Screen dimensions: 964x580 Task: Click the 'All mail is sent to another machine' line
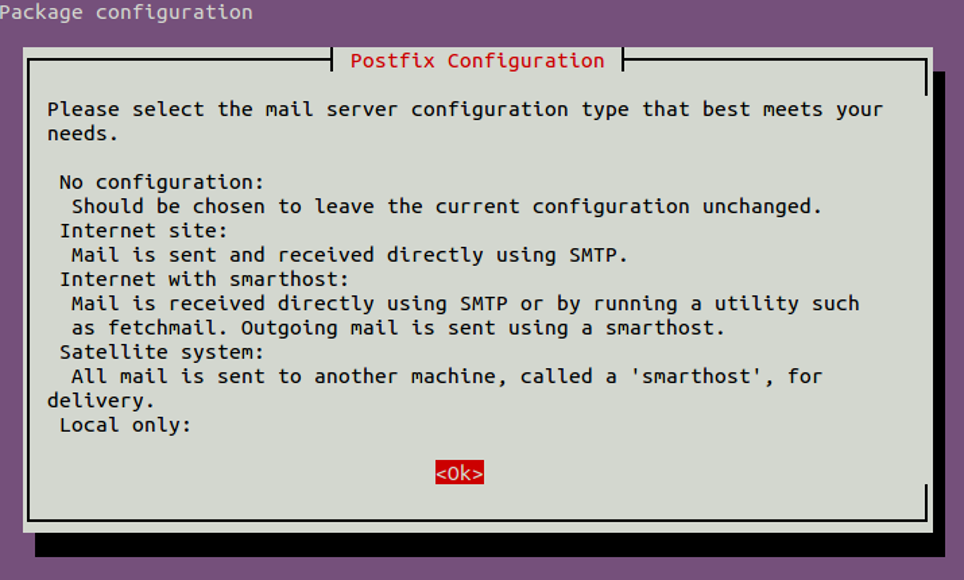click(x=447, y=376)
